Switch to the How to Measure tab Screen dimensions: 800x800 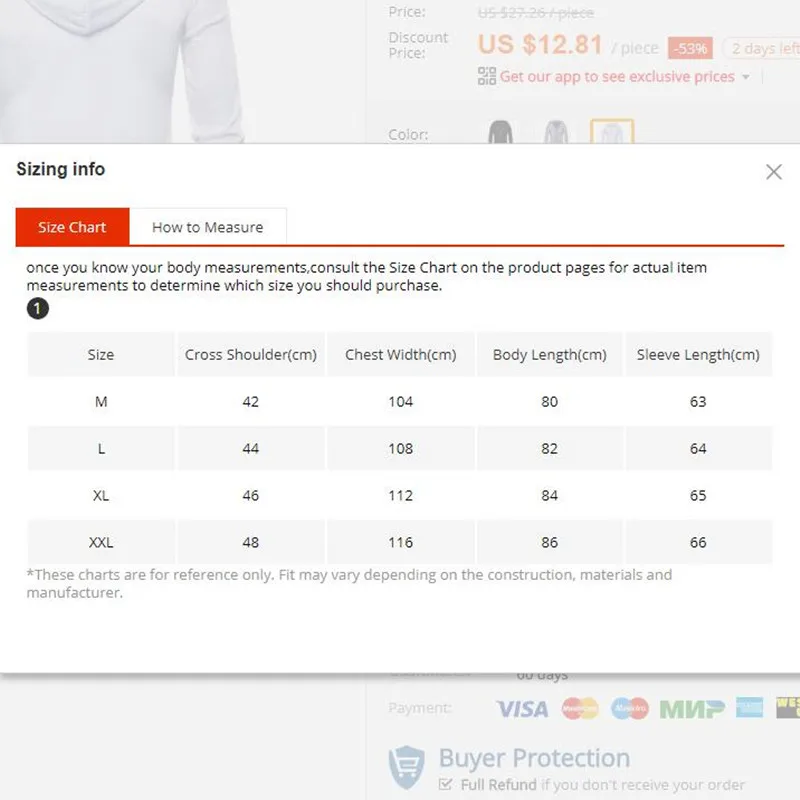click(207, 227)
